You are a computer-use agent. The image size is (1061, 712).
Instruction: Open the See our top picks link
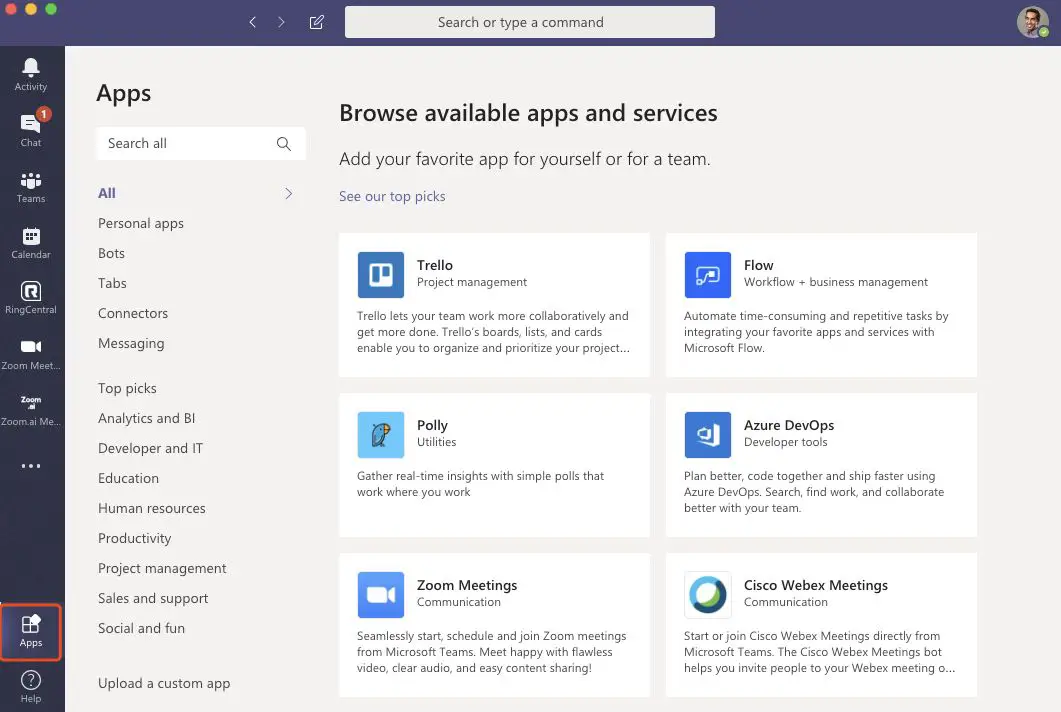click(x=392, y=196)
